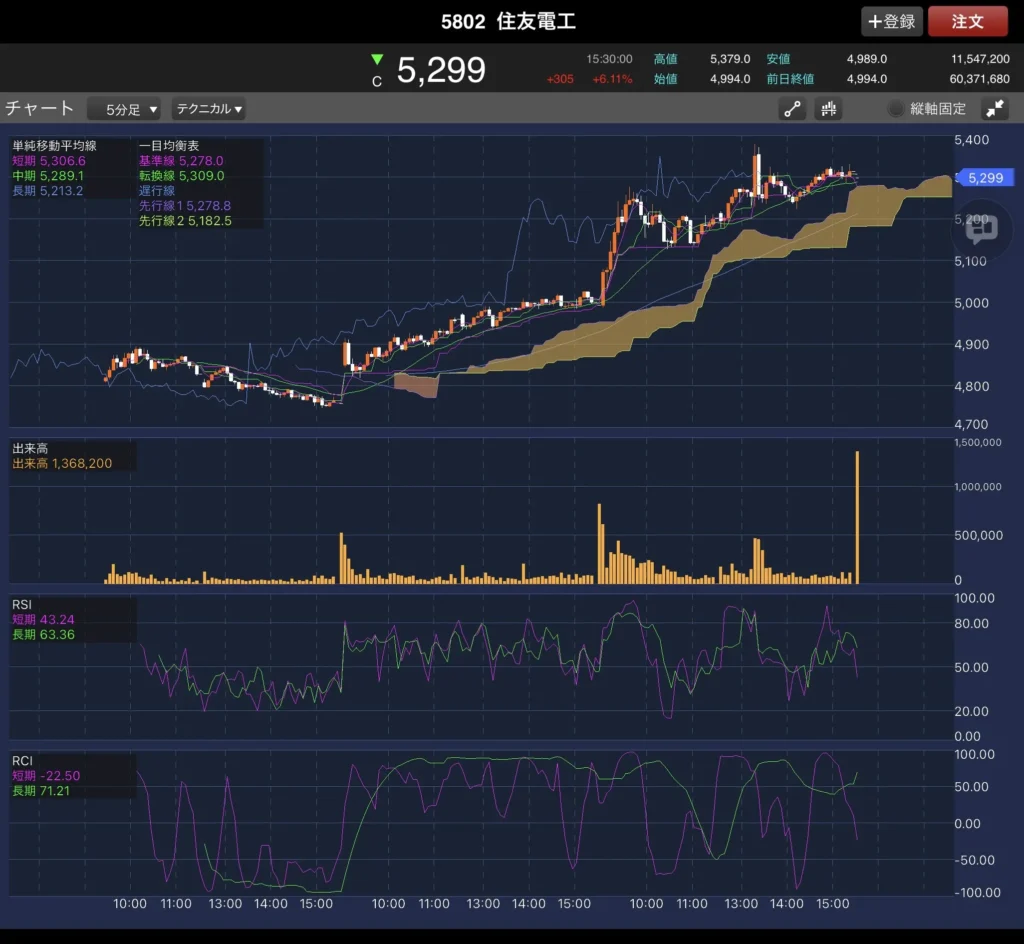Open the candlestick chart type icon

click(x=828, y=109)
